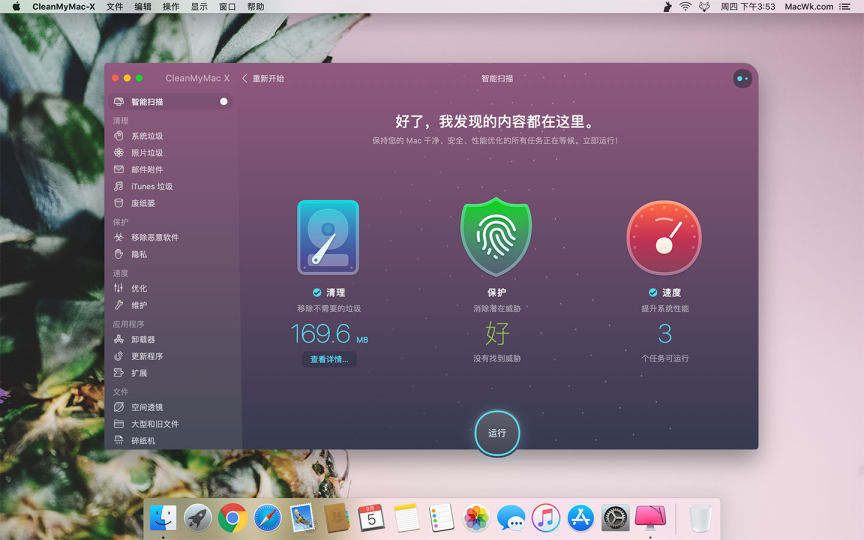The height and width of the screenshot is (540, 864).
Task: Open 邮件附件 (Mail Attachments) section
Action: point(146,170)
